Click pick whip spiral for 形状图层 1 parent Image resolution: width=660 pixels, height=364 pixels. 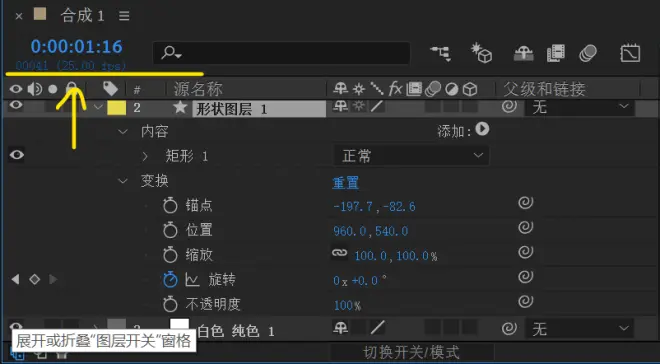tap(509, 107)
